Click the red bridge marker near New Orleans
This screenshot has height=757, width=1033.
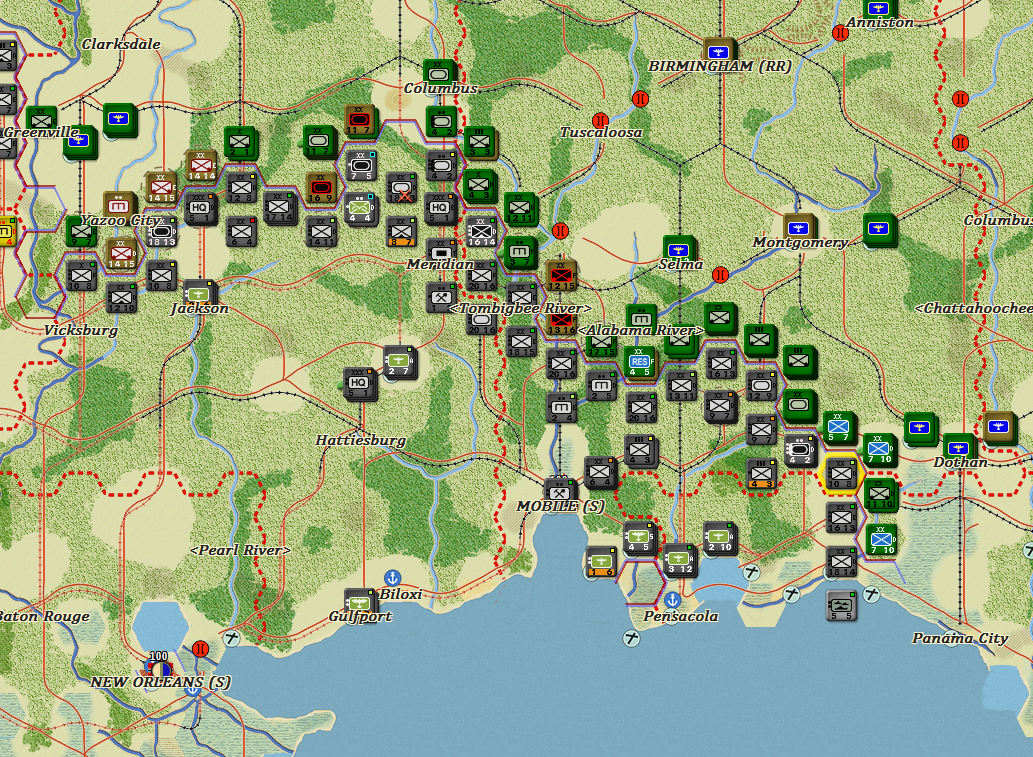pyautogui.click(x=200, y=649)
